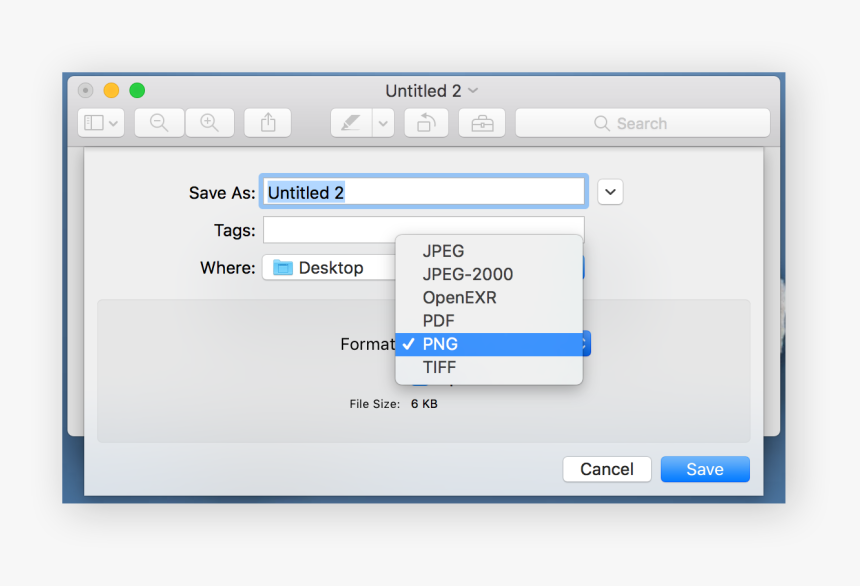Click the Rotate toolbar icon
Viewport: 860px width, 586px height.
tap(426, 123)
